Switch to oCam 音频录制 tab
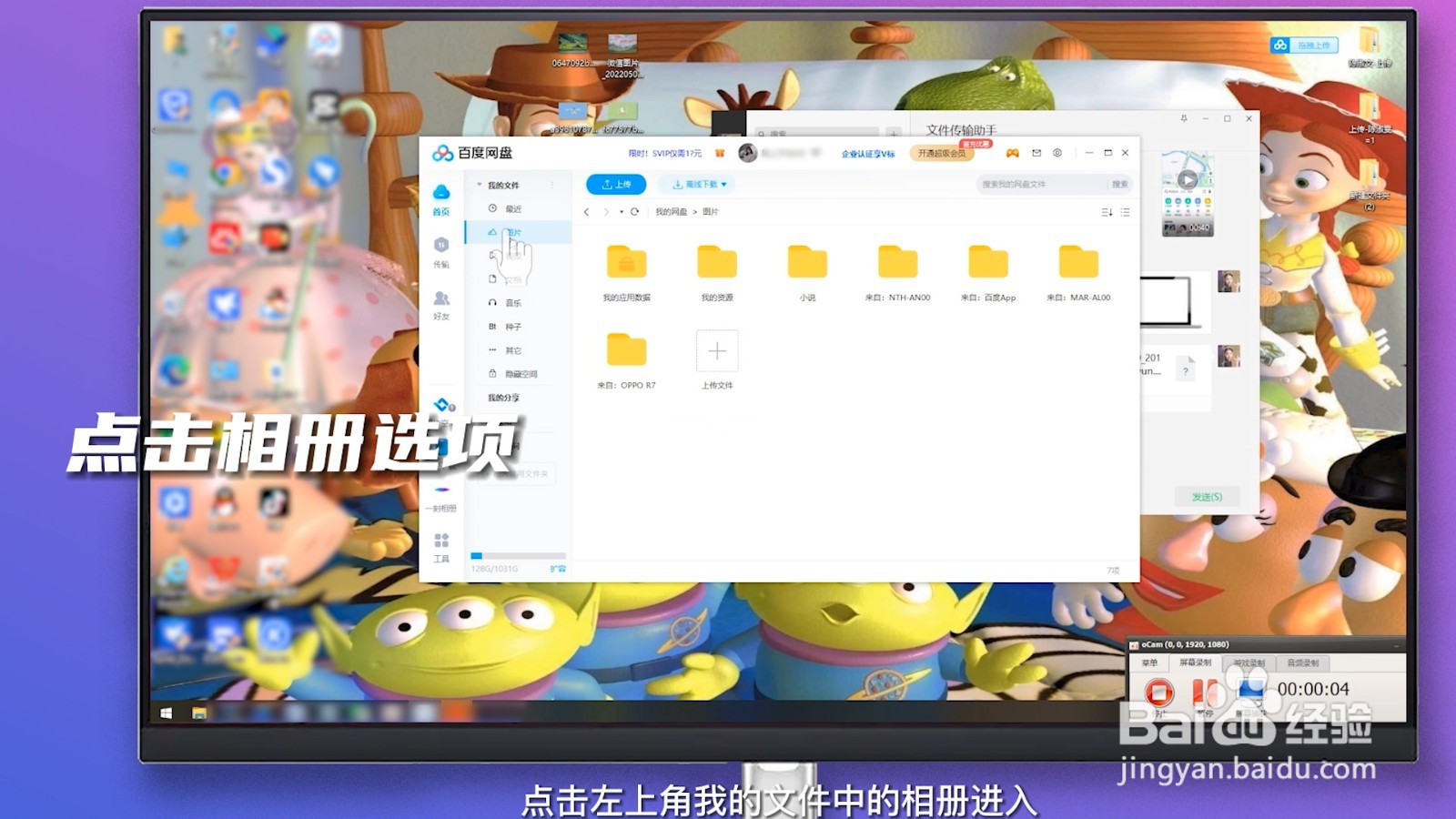The image size is (1456, 819). pos(1303,662)
